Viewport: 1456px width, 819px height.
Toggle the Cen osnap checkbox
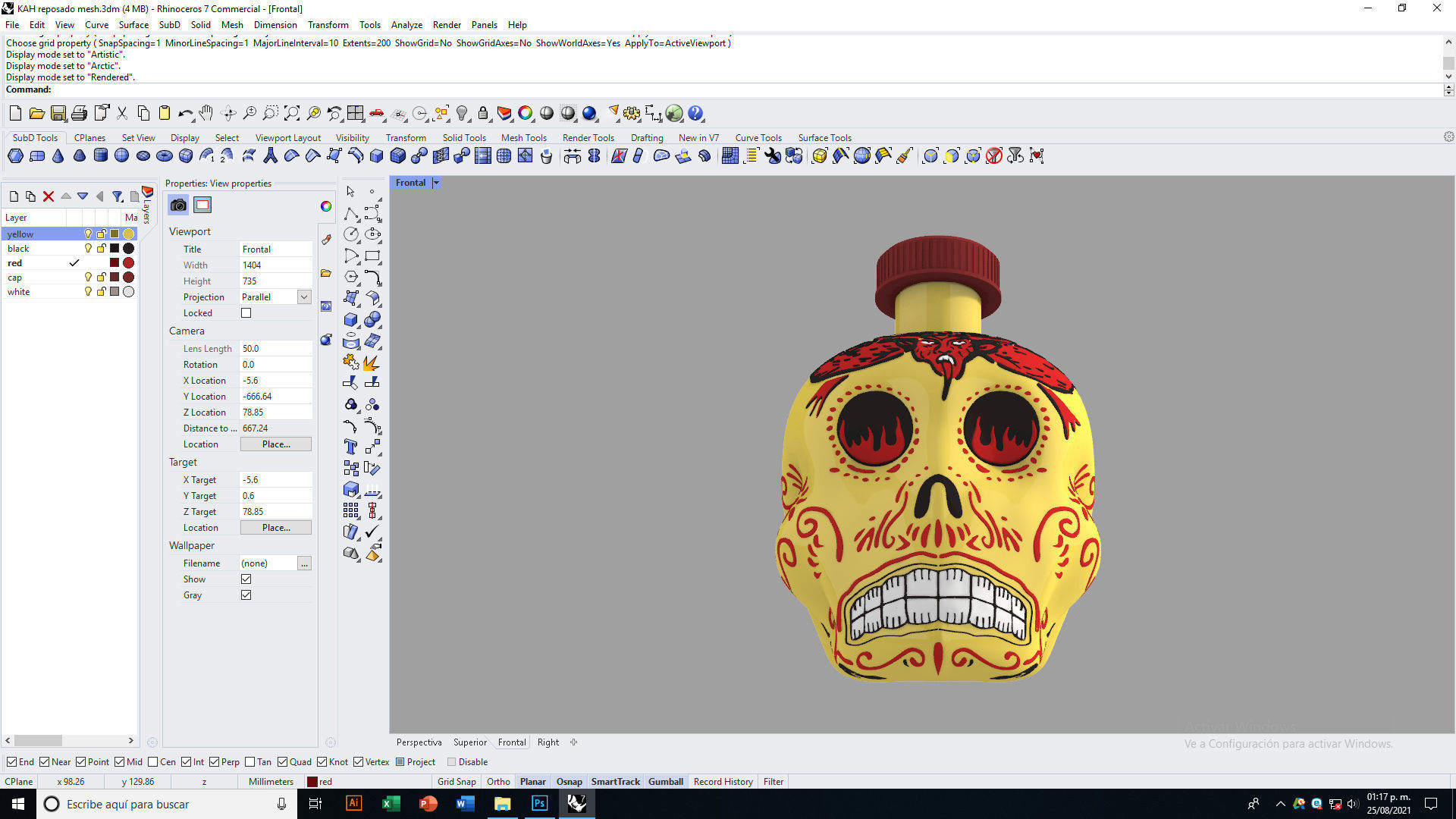[153, 762]
